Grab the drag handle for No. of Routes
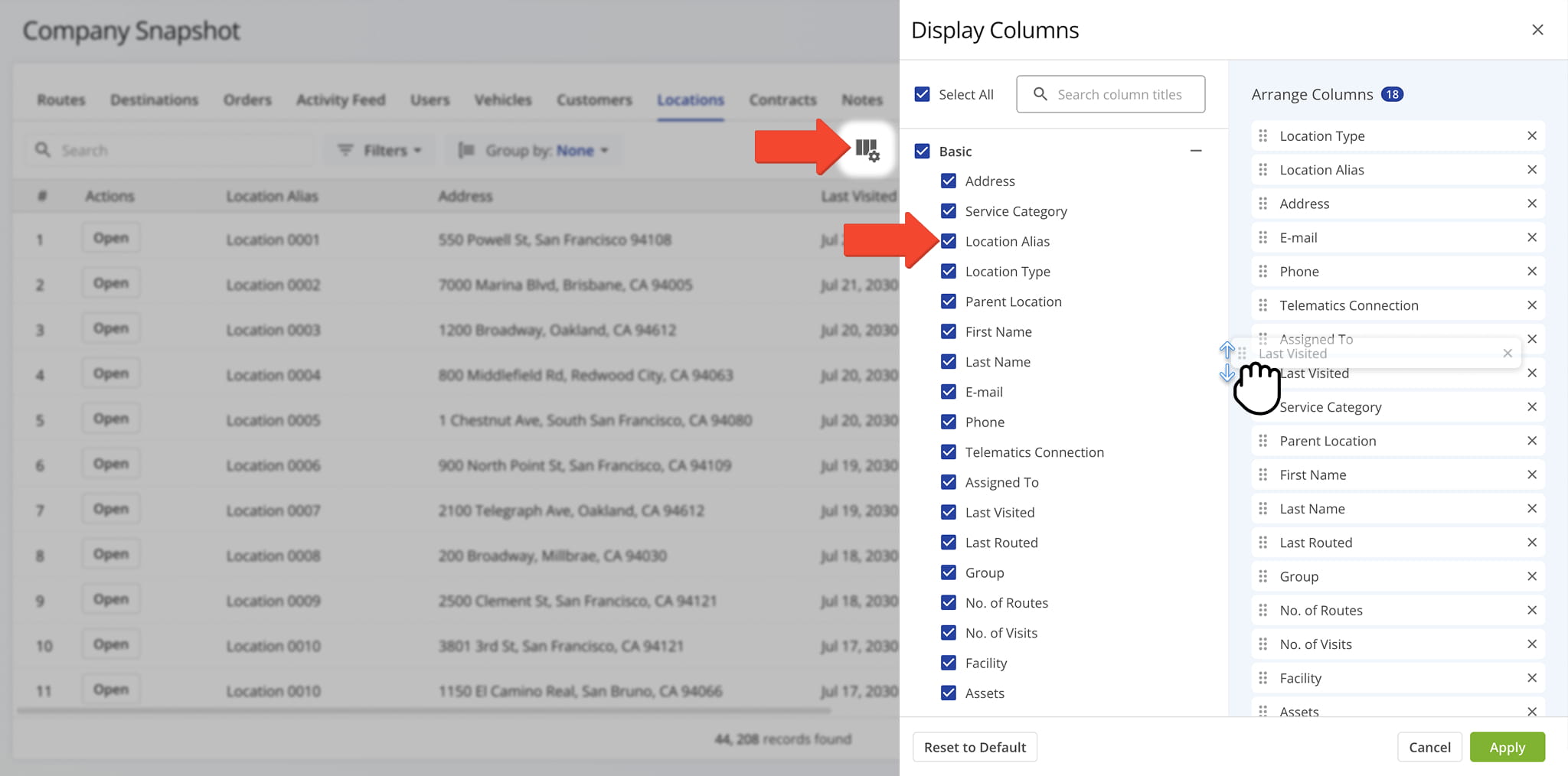This screenshot has width=1568, height=776. point(1263,610)
